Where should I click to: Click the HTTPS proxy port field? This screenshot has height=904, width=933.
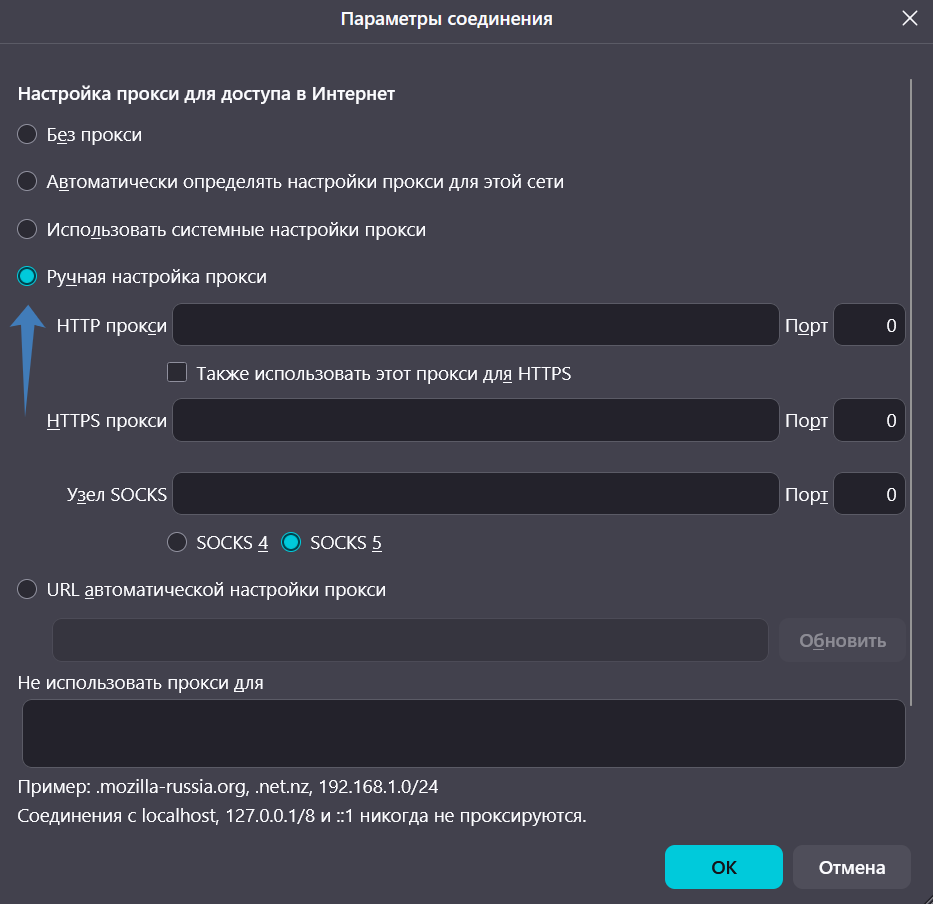(869, 420)
